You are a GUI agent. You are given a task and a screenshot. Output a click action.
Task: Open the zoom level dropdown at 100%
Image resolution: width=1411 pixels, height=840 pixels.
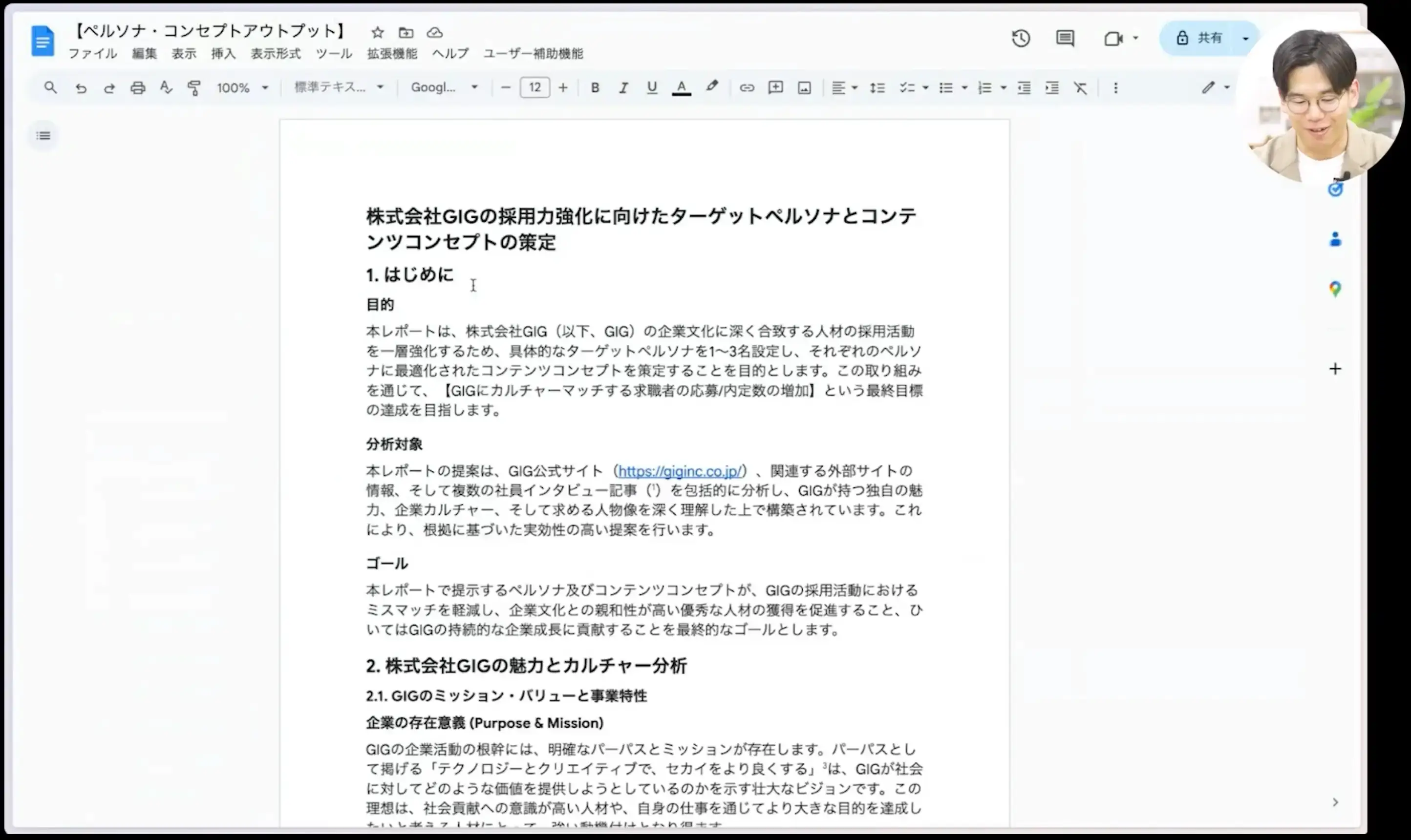(x=242, y=88)
